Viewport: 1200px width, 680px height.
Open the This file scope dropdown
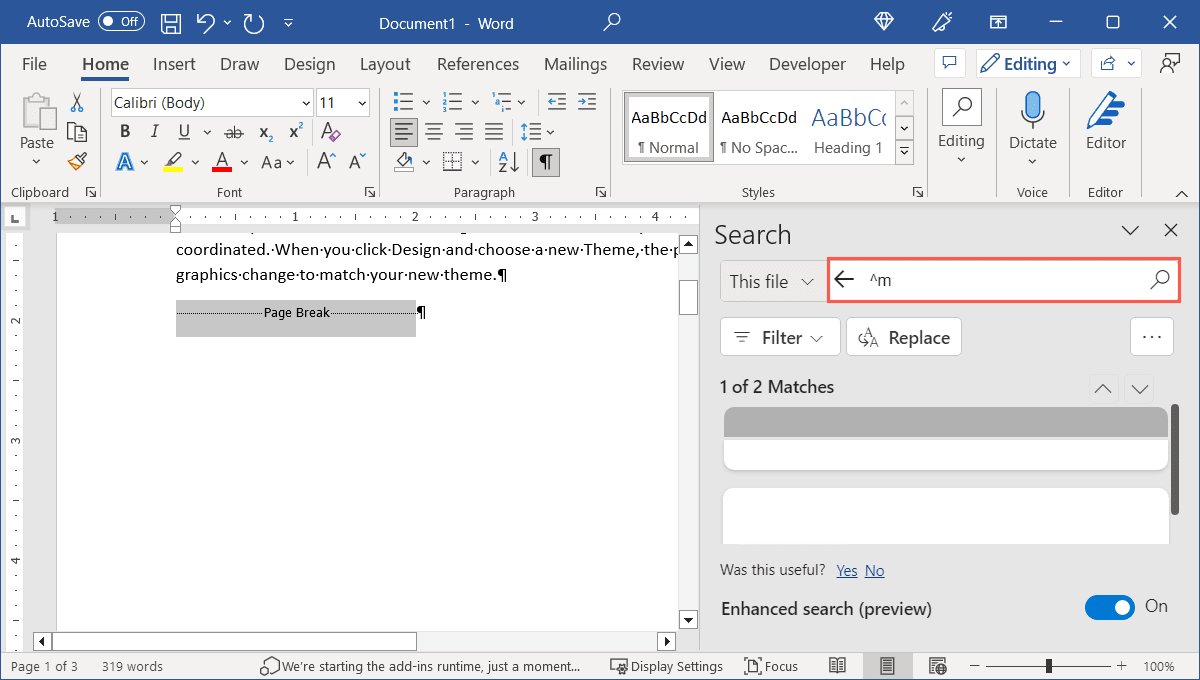click(770, 281)
